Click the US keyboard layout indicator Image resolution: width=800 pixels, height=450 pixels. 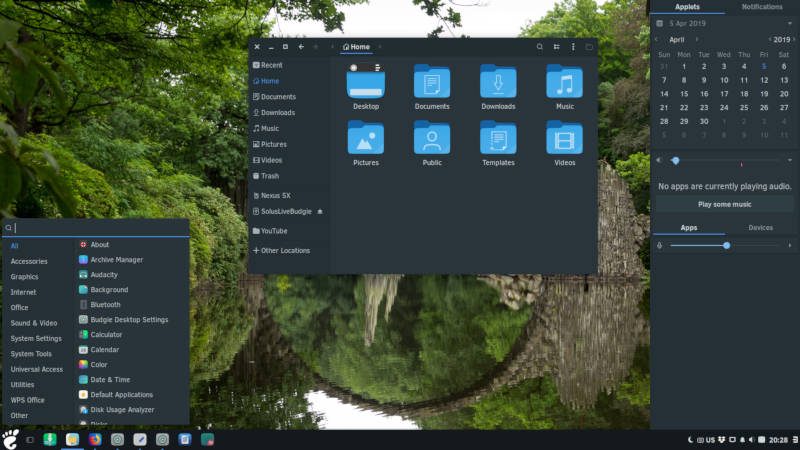(710, 440)
